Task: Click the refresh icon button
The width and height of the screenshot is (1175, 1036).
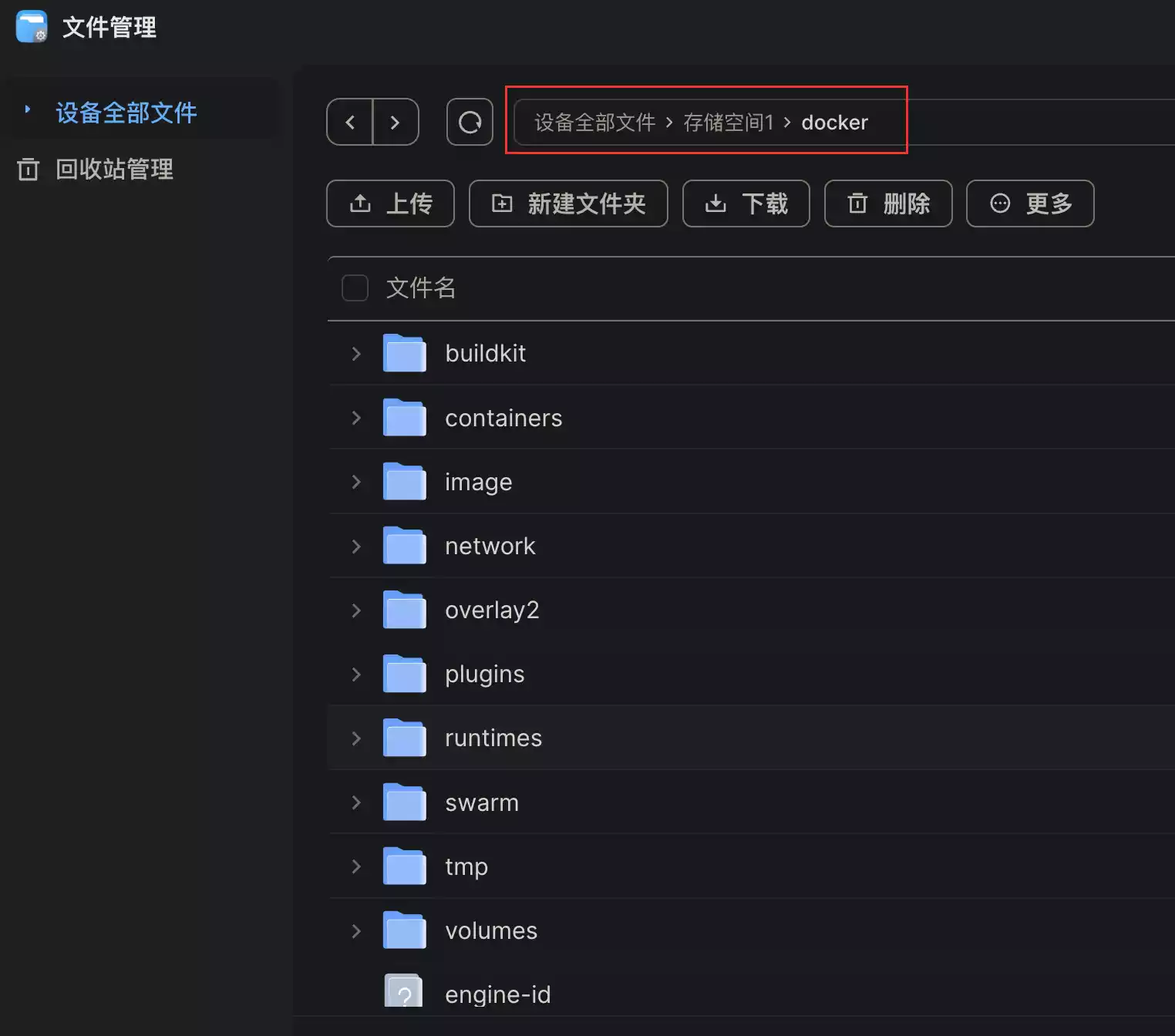Action: (470, 122)
